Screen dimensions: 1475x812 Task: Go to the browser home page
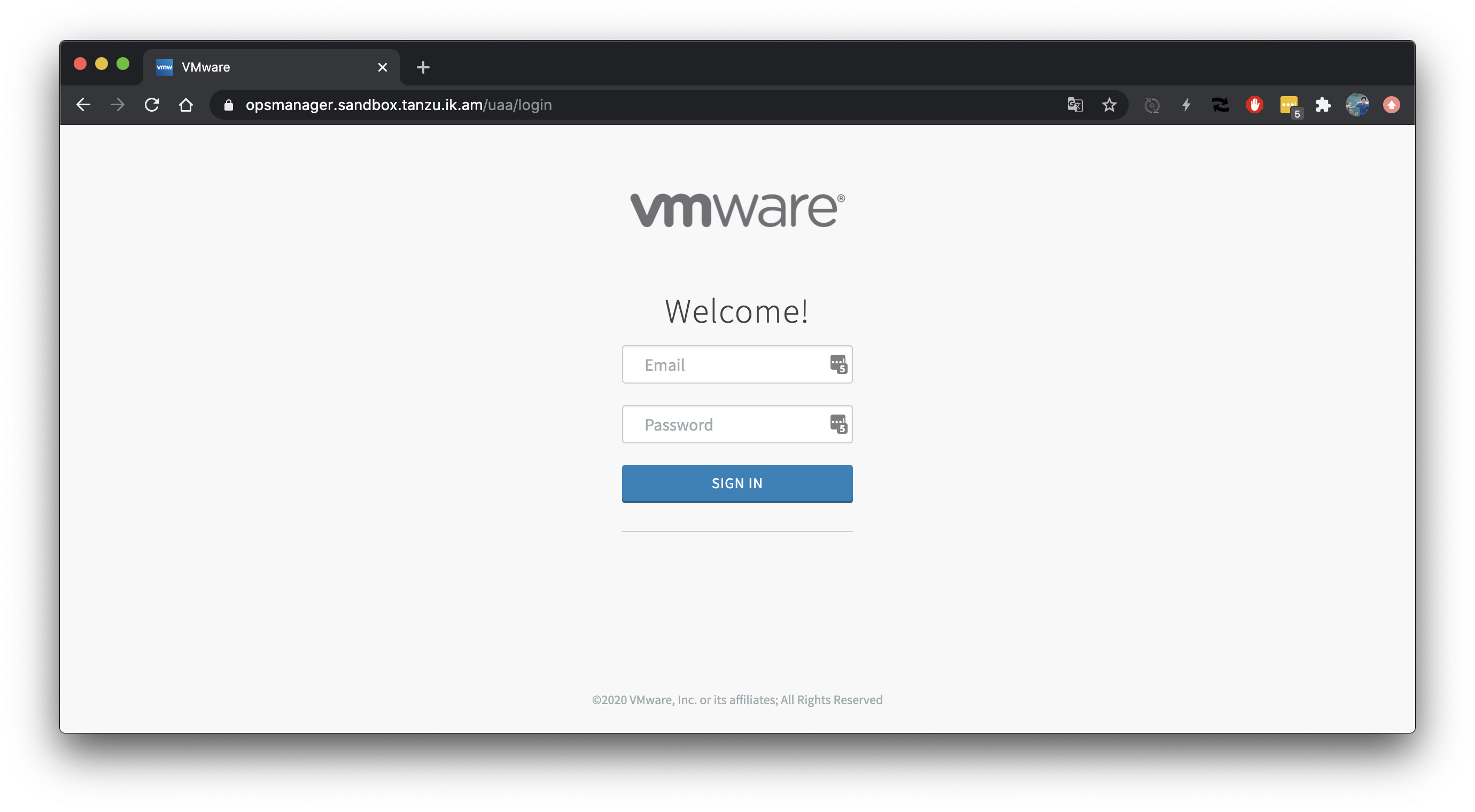tap(185, 105)
